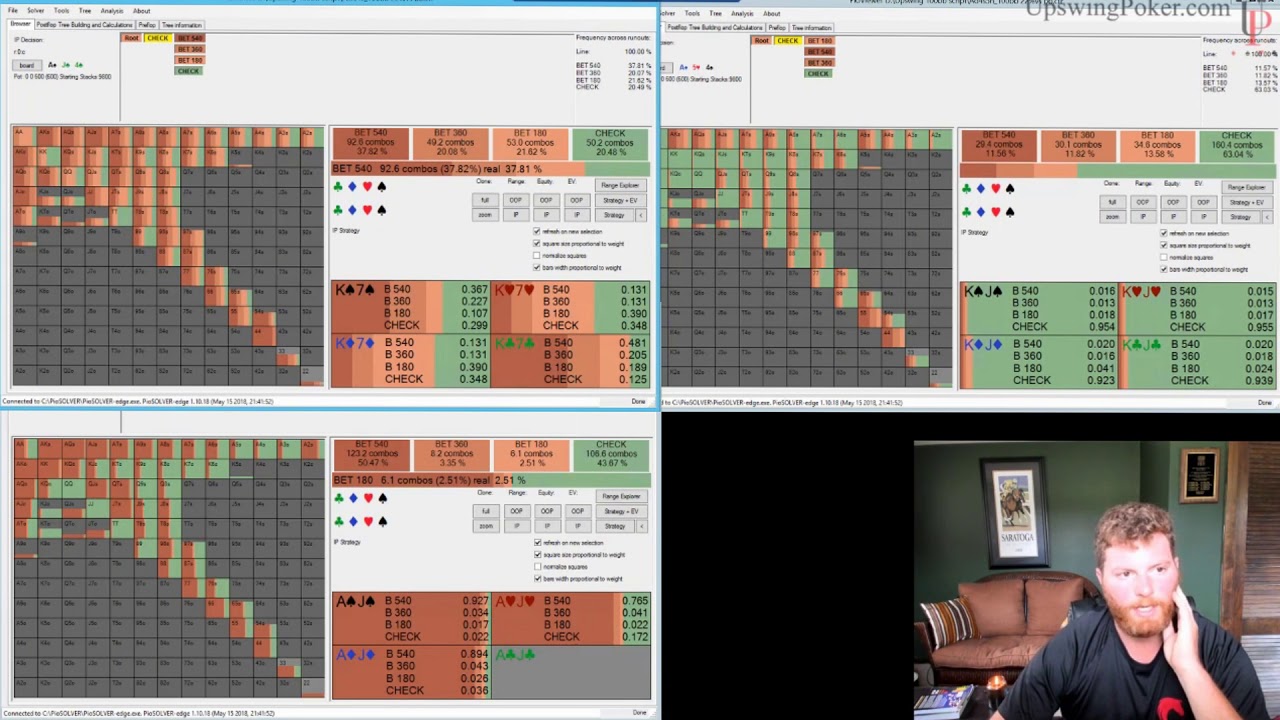Click first-row club suit icon, bottom window
The height and width of the screenshot is (720, 1280).
(338, 498)
